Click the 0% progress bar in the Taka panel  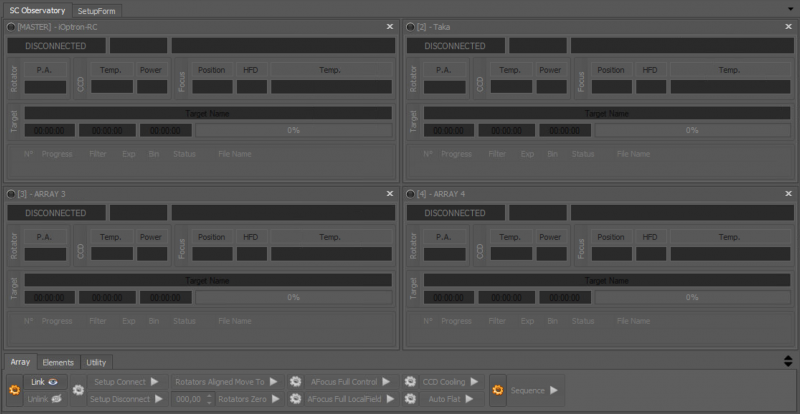692,130
